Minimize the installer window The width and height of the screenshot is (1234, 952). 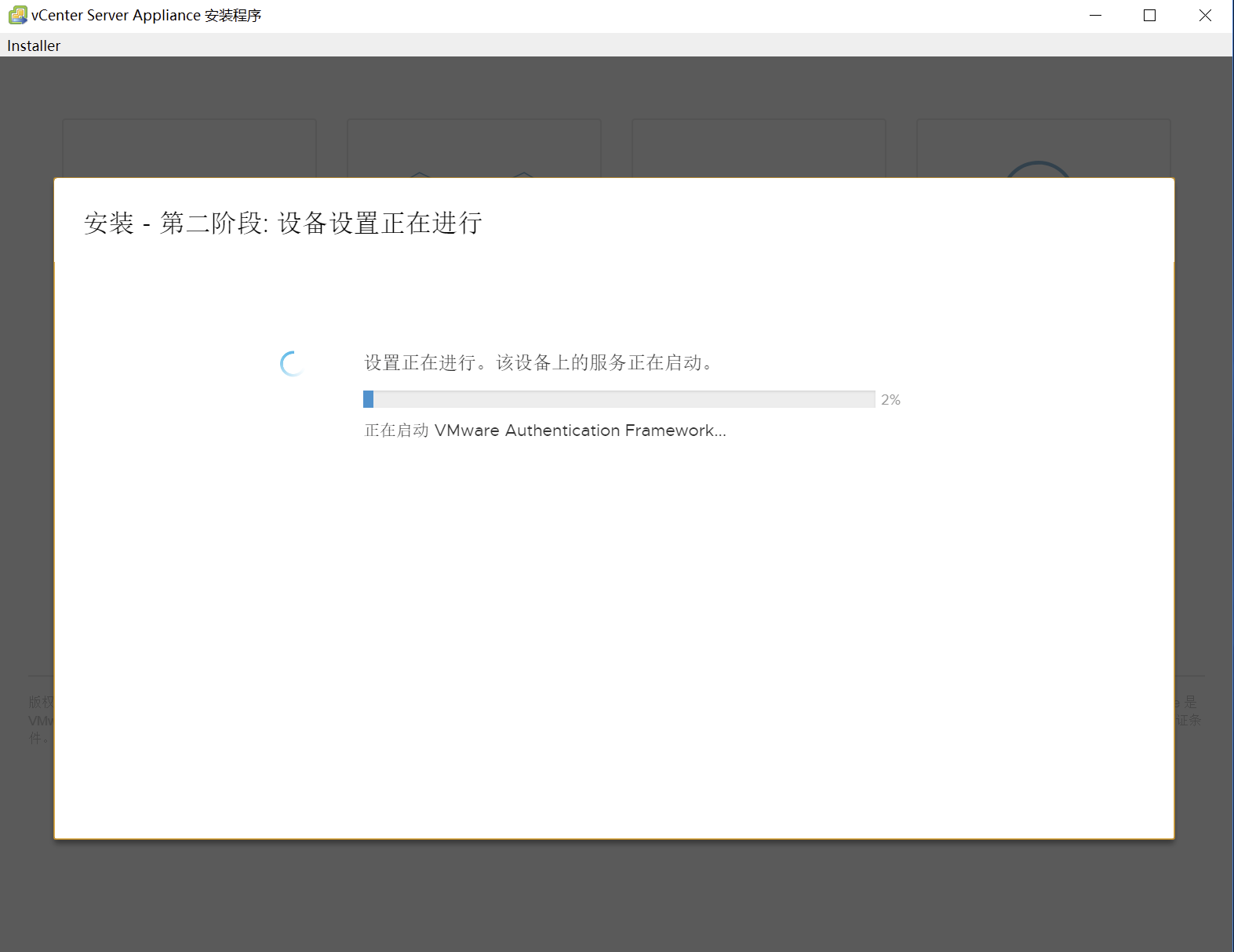click(x=1096, y=16)
